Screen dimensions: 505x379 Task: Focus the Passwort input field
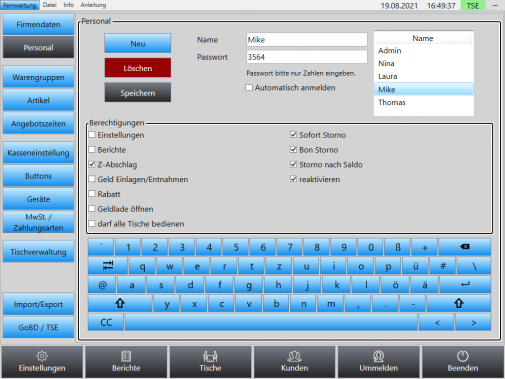pyautogui.click(x=307, y=57)
